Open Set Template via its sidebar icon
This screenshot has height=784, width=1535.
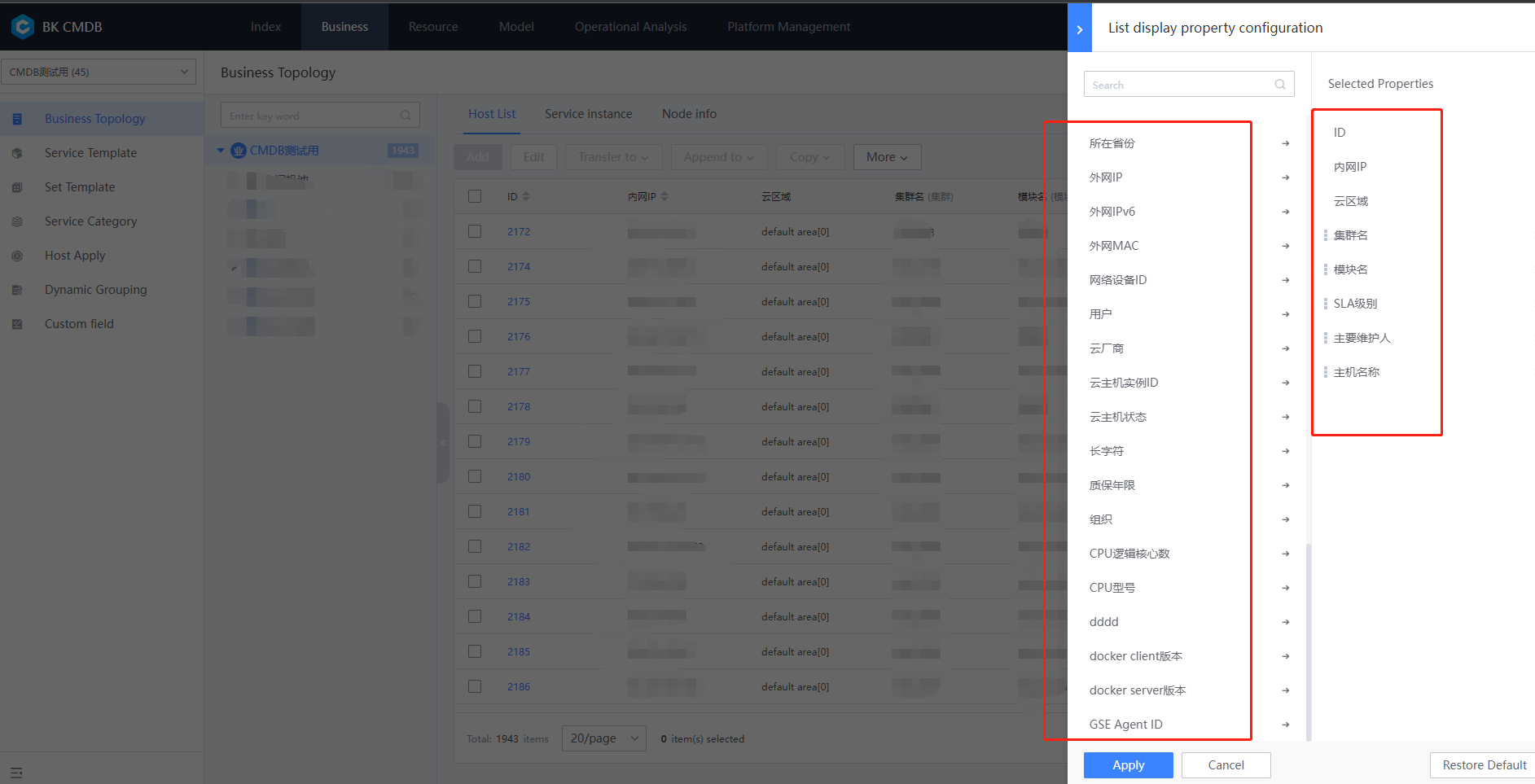pyautogui.click(x=17, y=186)
